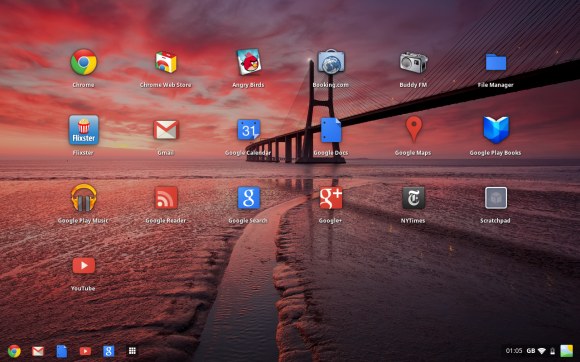Open the Scratchpad app
Screen dimensions: 580x362
[x=496, y=198]
